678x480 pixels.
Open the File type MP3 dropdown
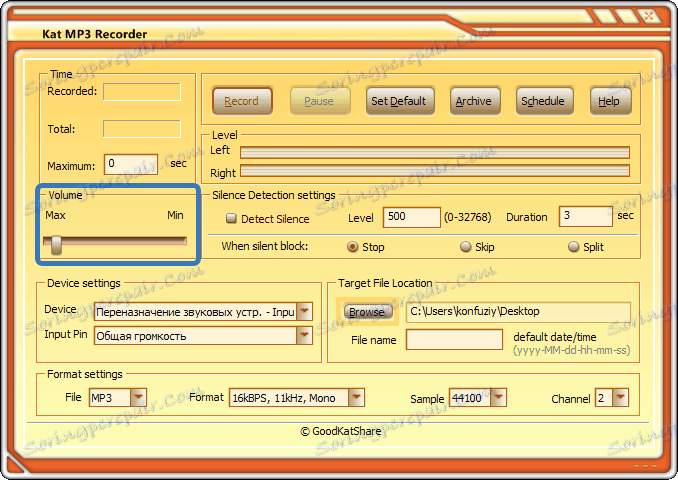click(x=138, y=397)
